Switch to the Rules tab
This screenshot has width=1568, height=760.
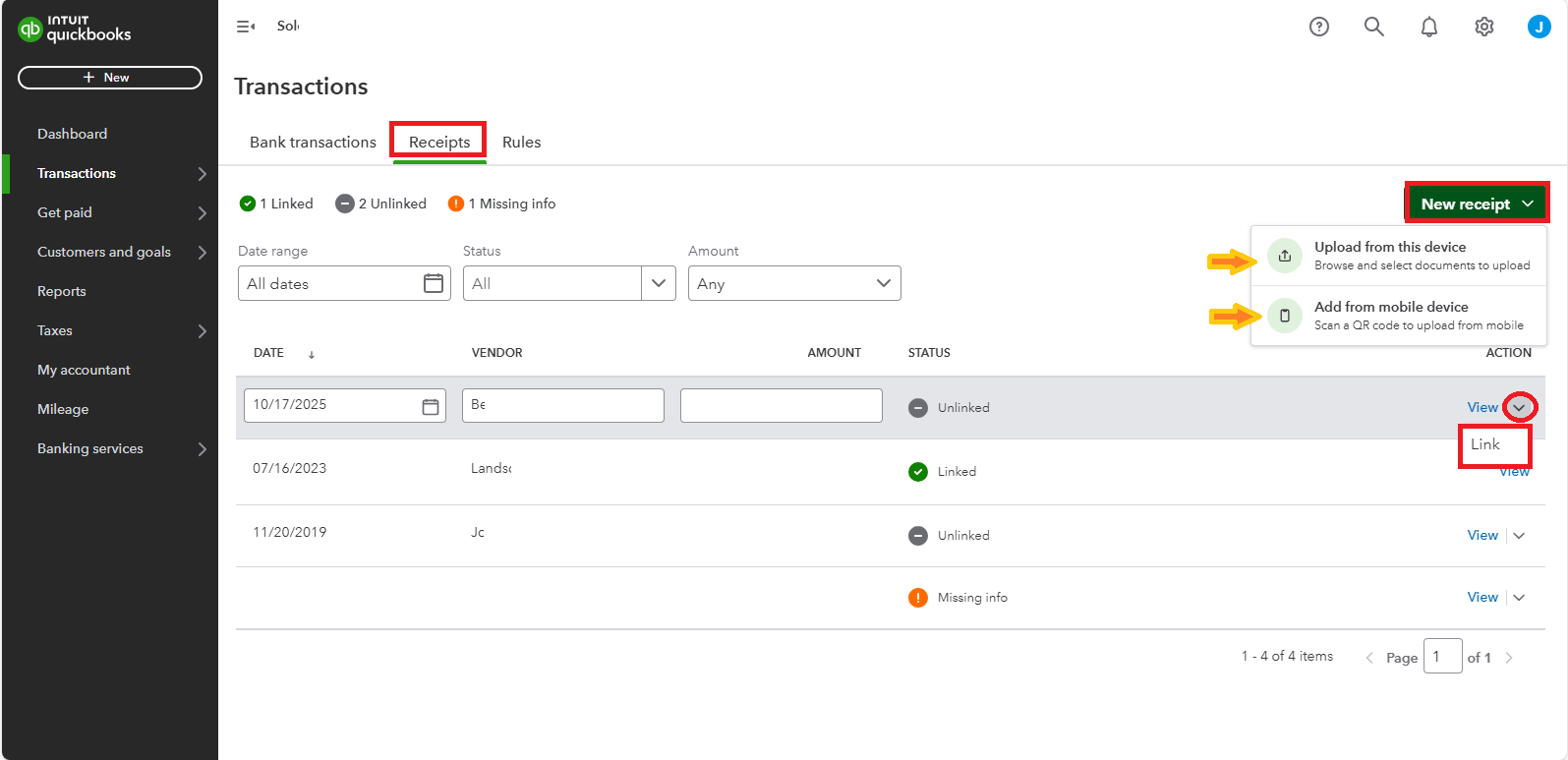click(521, 143)
